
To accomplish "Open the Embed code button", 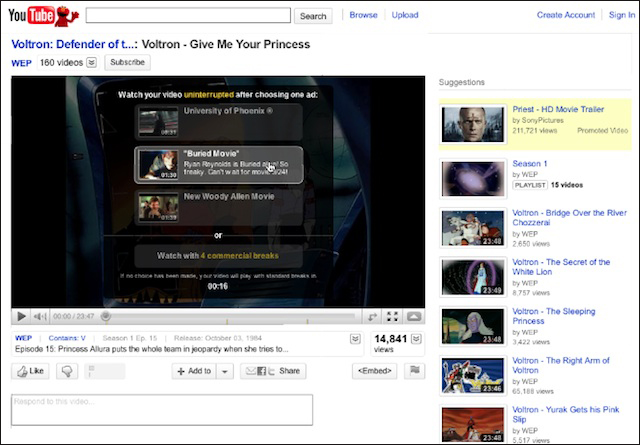I will tap(375, 371).
